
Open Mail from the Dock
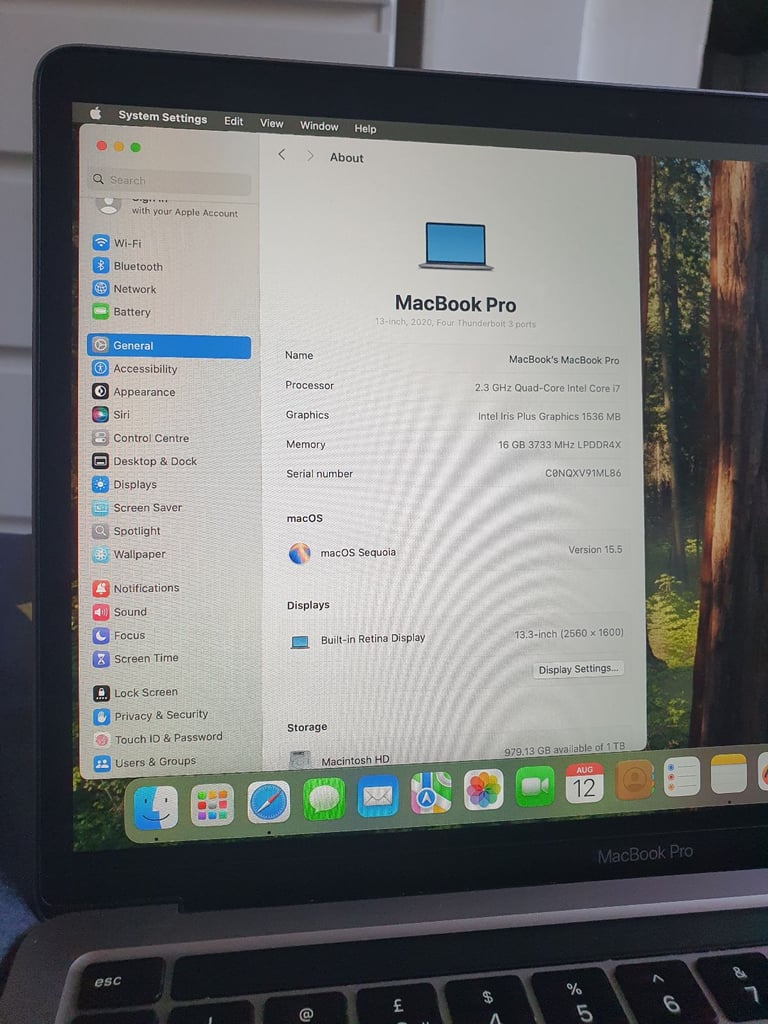point(378,796)
